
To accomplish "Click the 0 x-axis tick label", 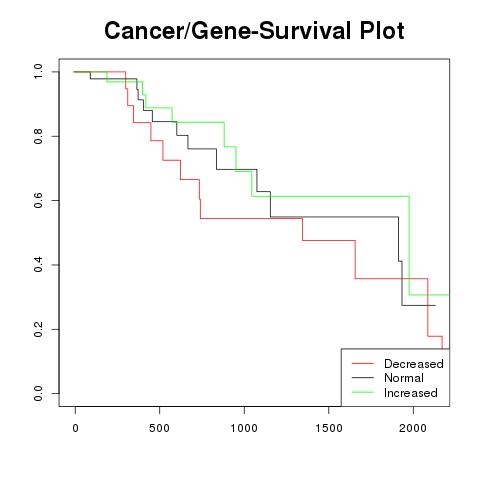I will [x=75, y=428].
